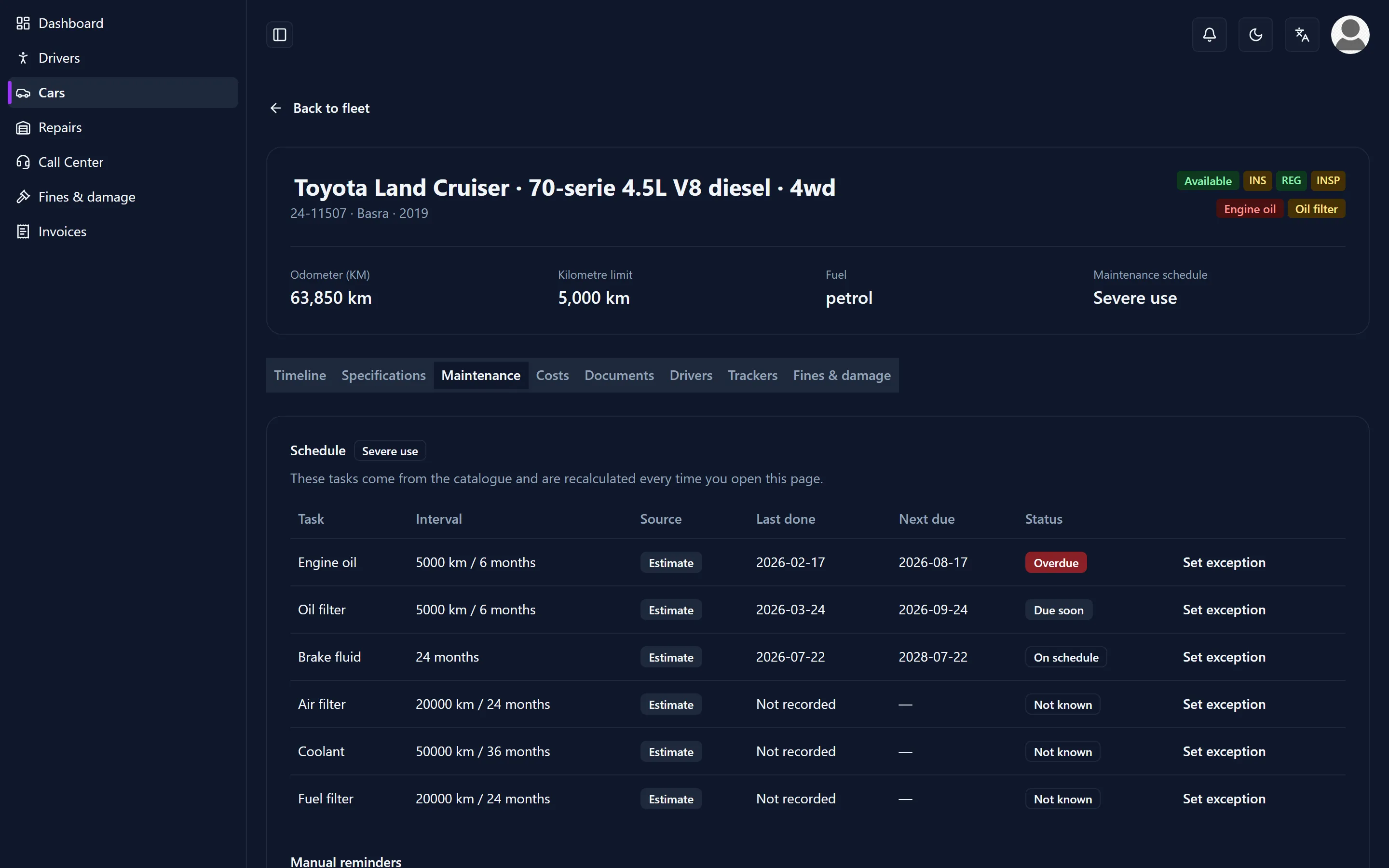The image size is (1389, 868).
Task: Switch to the Specifications tab
Action: pyautogui.click(x=383, y=376)
